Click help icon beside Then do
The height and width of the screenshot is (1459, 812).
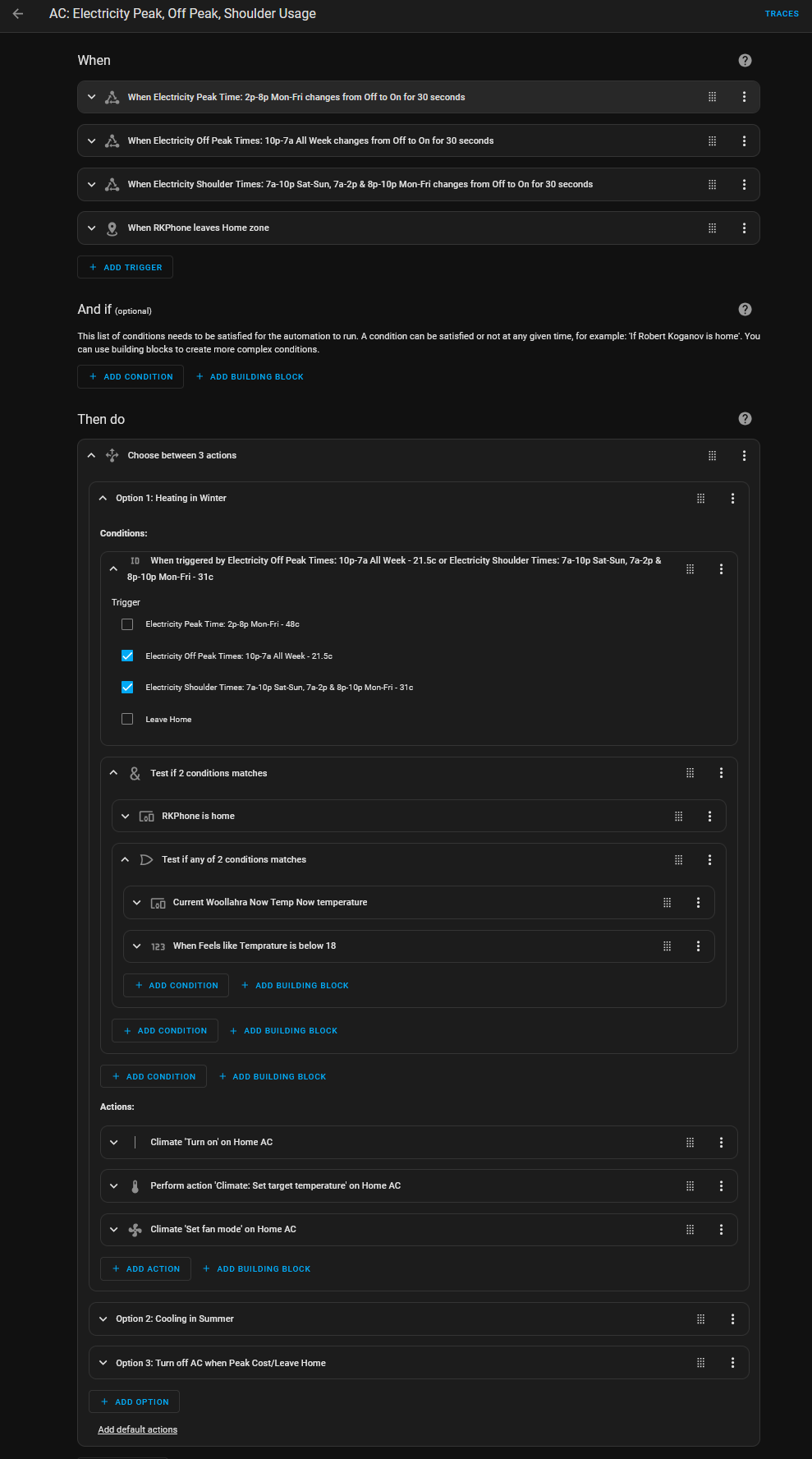[x=745, y=419]
